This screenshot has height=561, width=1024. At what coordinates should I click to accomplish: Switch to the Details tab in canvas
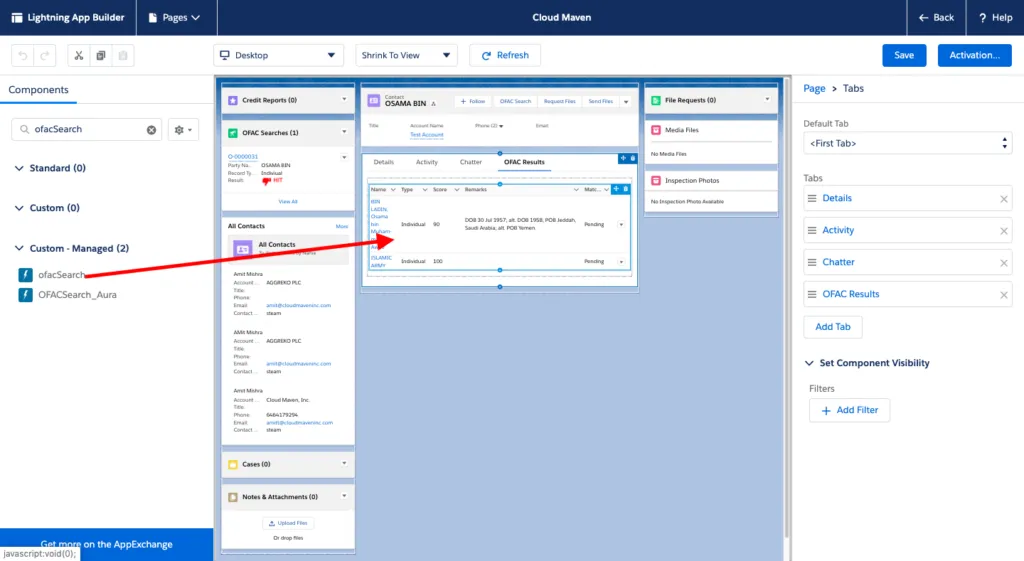[x=383, y=162]
